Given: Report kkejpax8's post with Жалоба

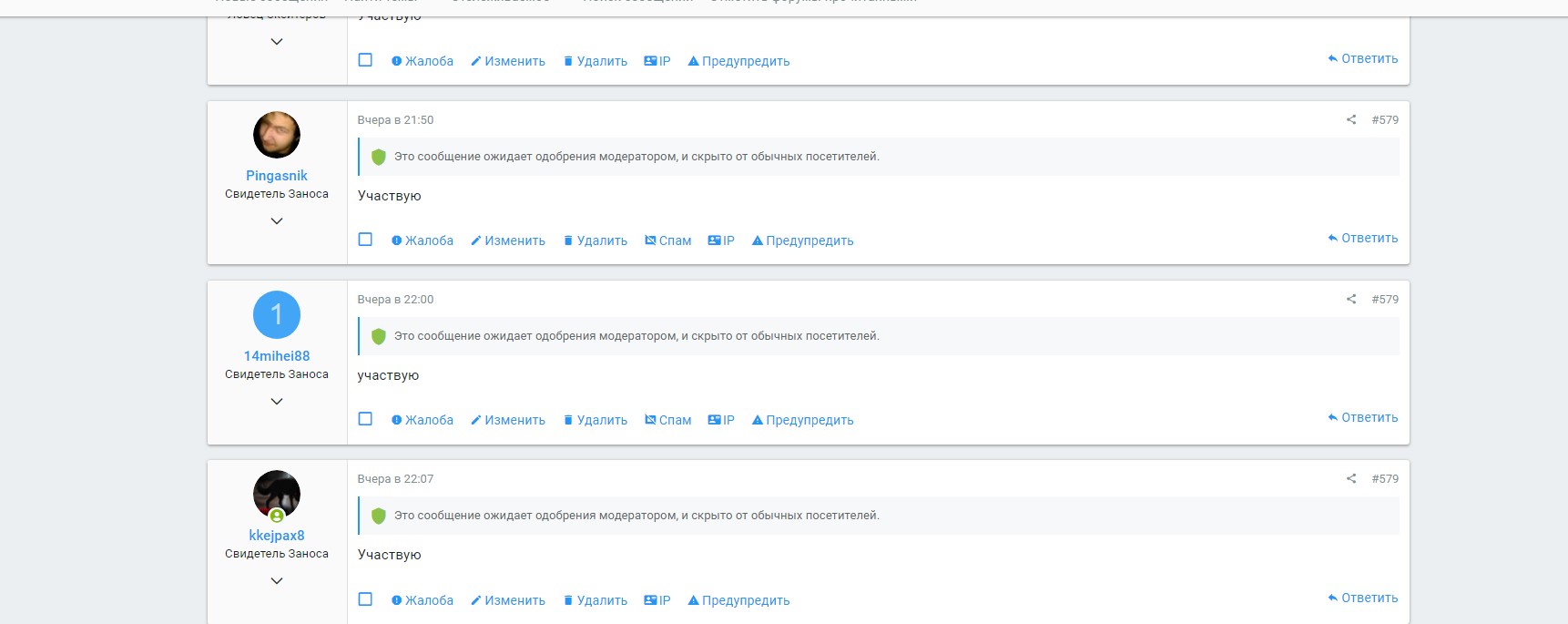Looking at the screenshot, I should point(423,600).
